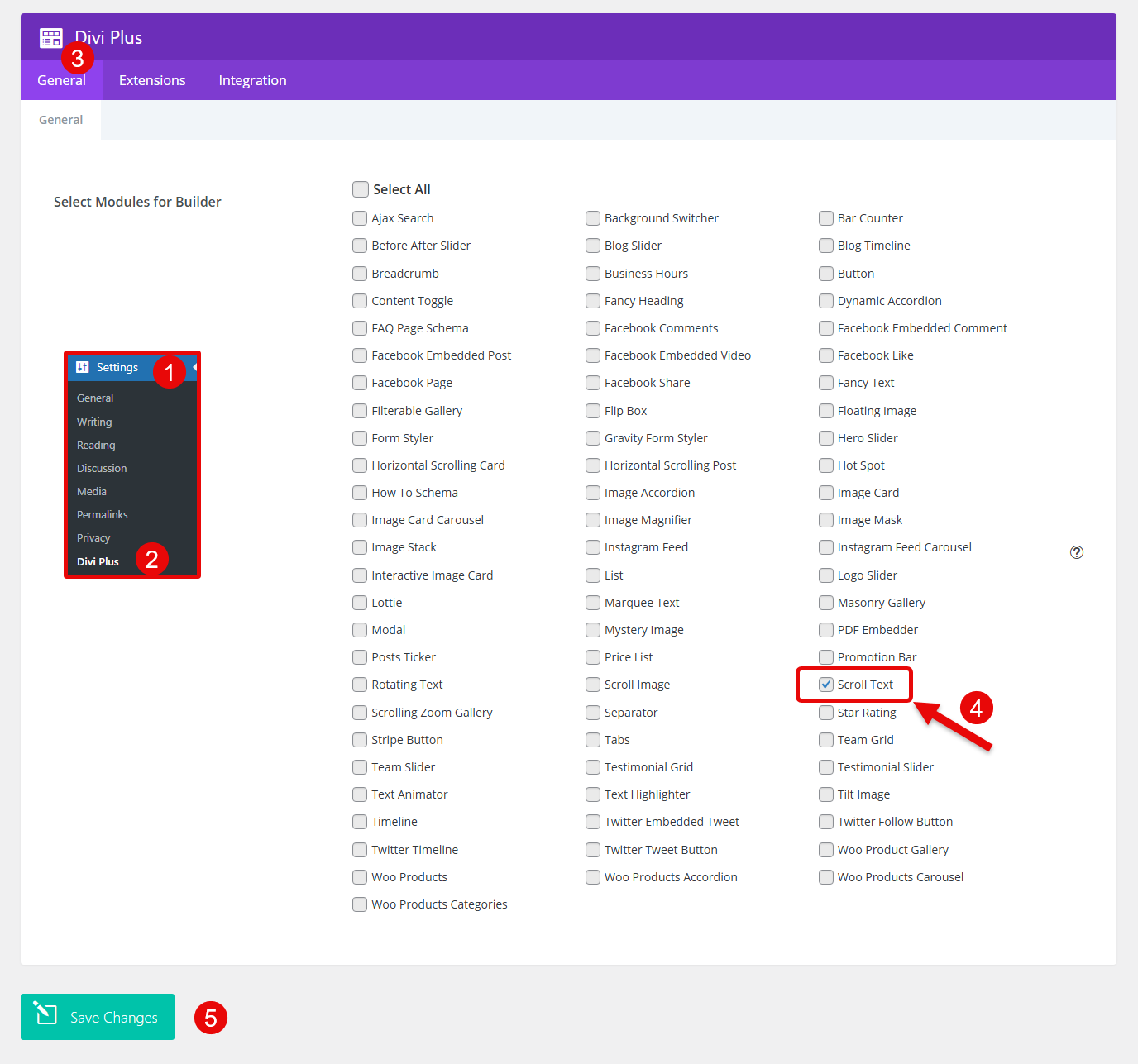Check the Team Grid module

[x=826, y=740]
